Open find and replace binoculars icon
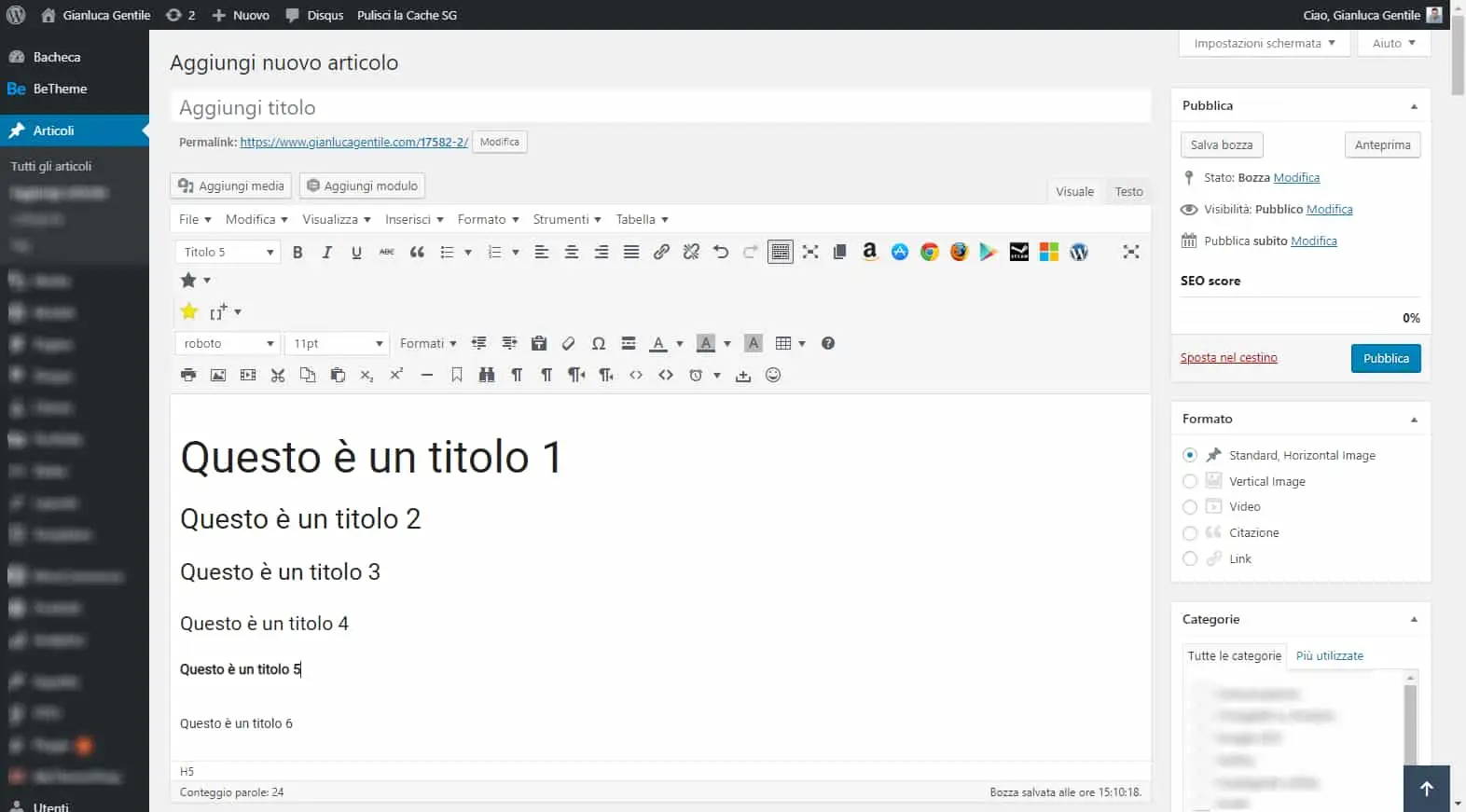This screenshot has width=1466, height=812. [487, 375]
